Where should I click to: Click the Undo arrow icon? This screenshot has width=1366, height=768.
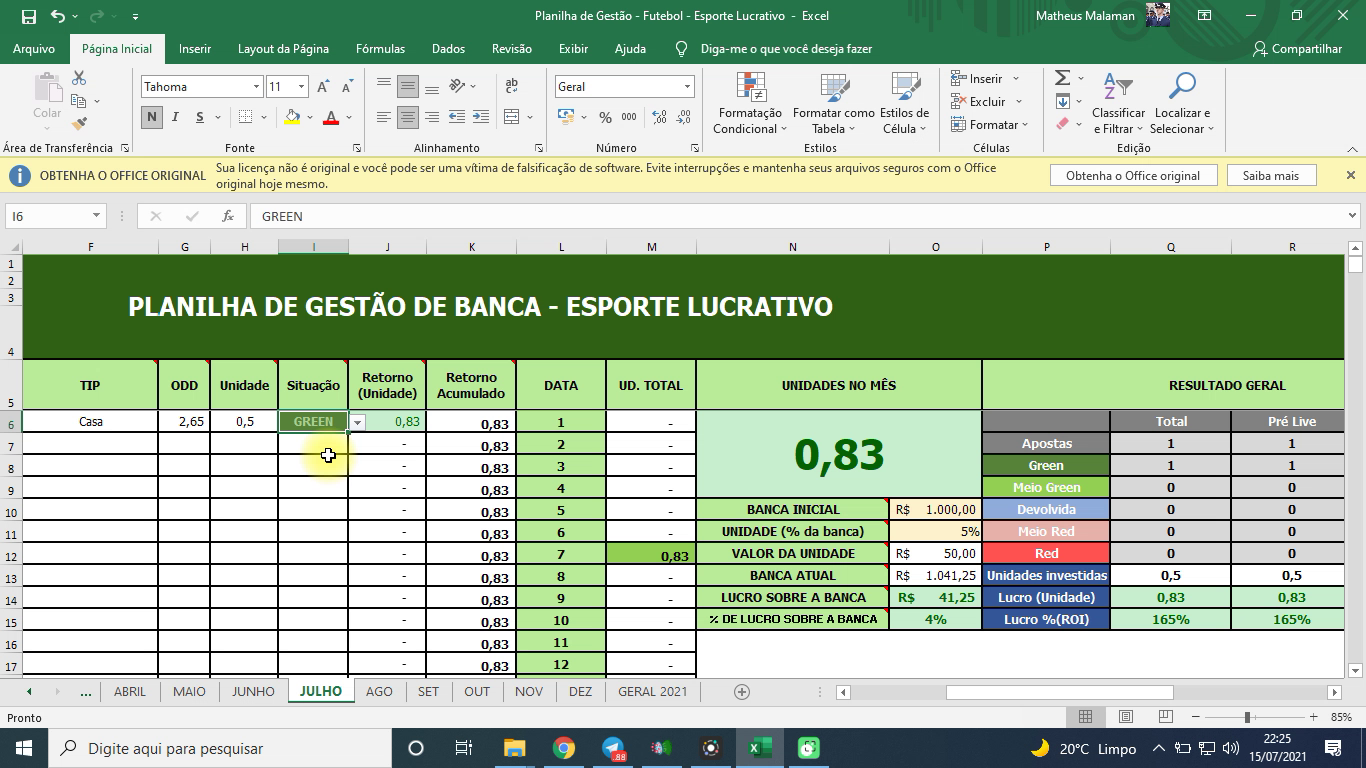tap(58, 16)
